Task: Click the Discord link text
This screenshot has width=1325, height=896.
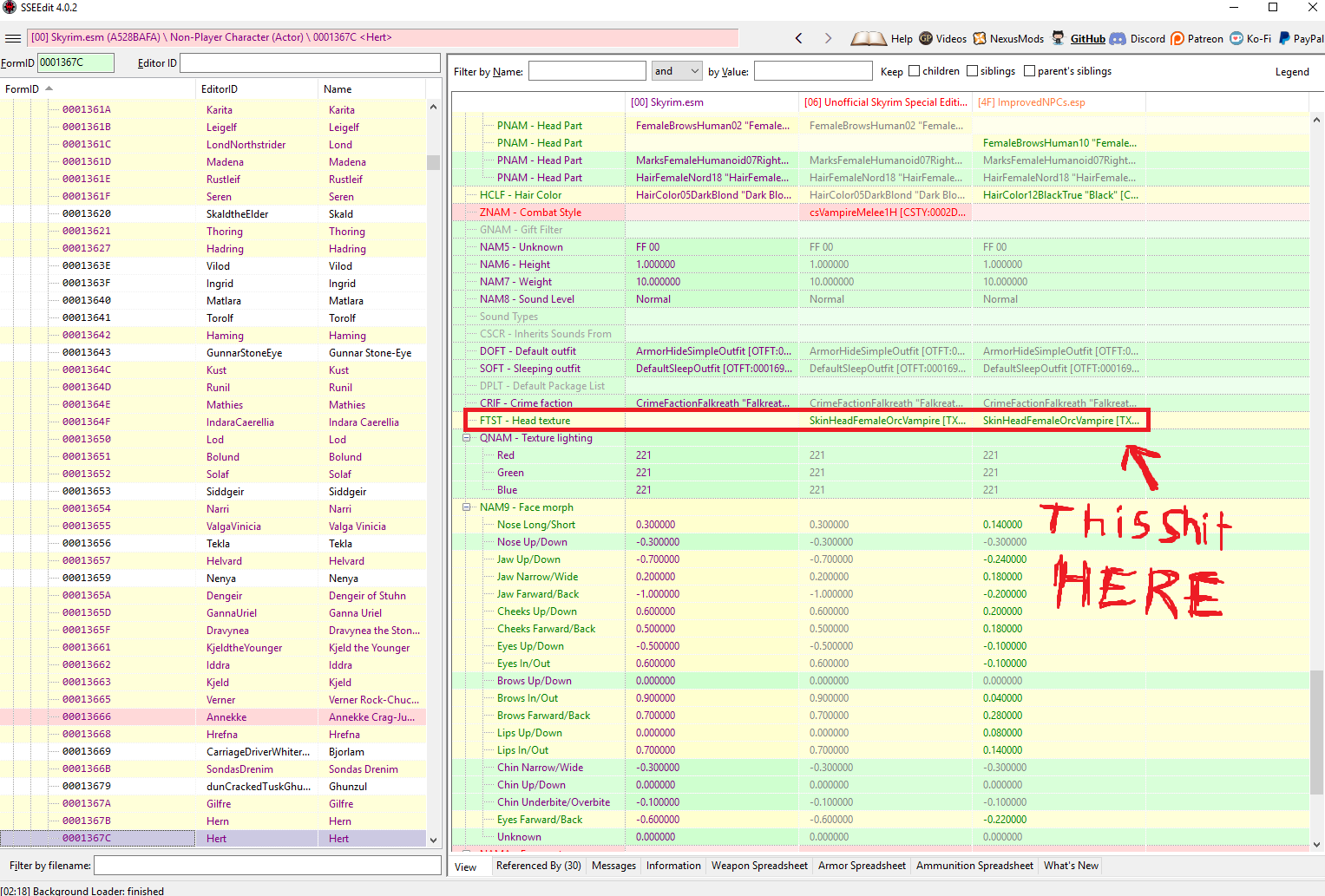Action: [x=1148, y=39]
